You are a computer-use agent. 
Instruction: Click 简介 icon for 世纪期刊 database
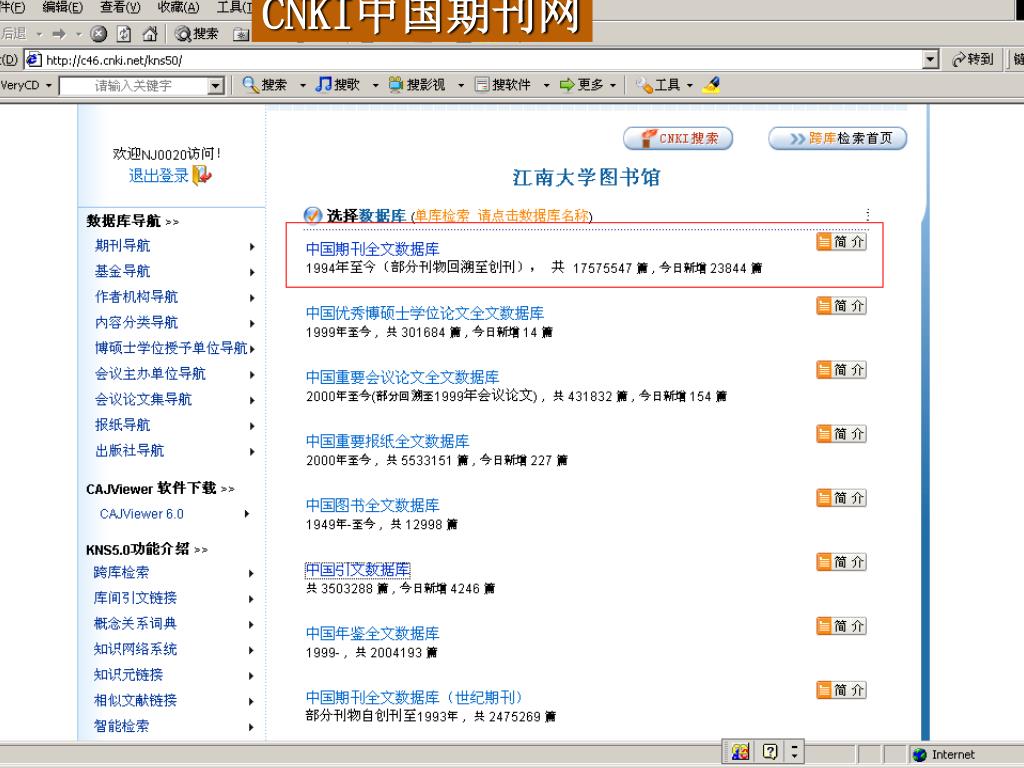coord(842,690)
